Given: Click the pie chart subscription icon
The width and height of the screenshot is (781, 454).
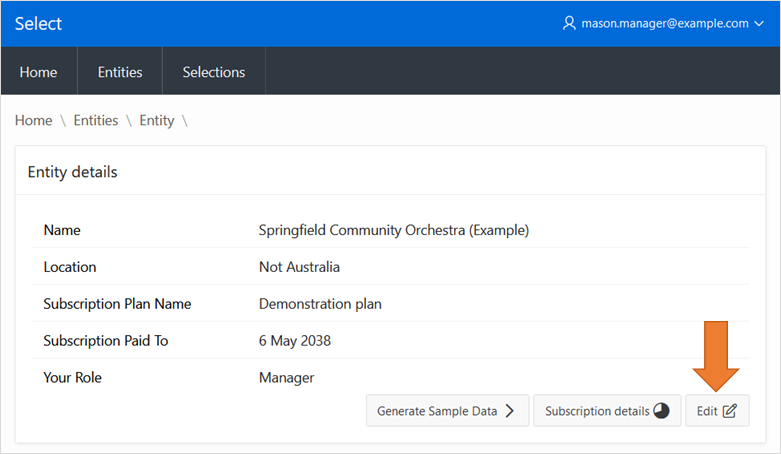Looking at the screenshot, I should point(661,411).
